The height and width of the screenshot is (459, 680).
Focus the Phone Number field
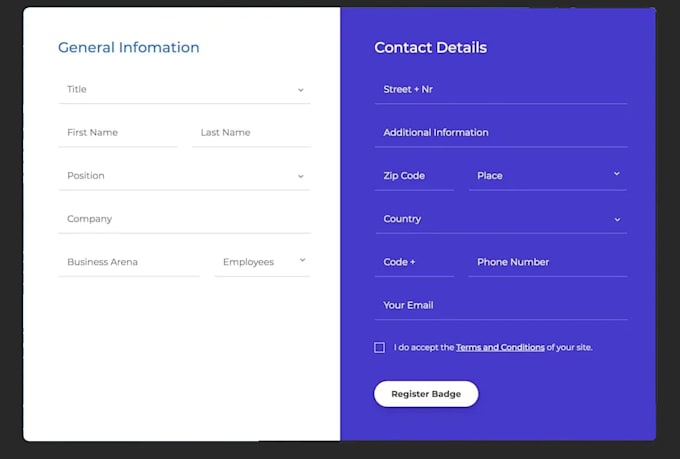(x=548, y=262)
